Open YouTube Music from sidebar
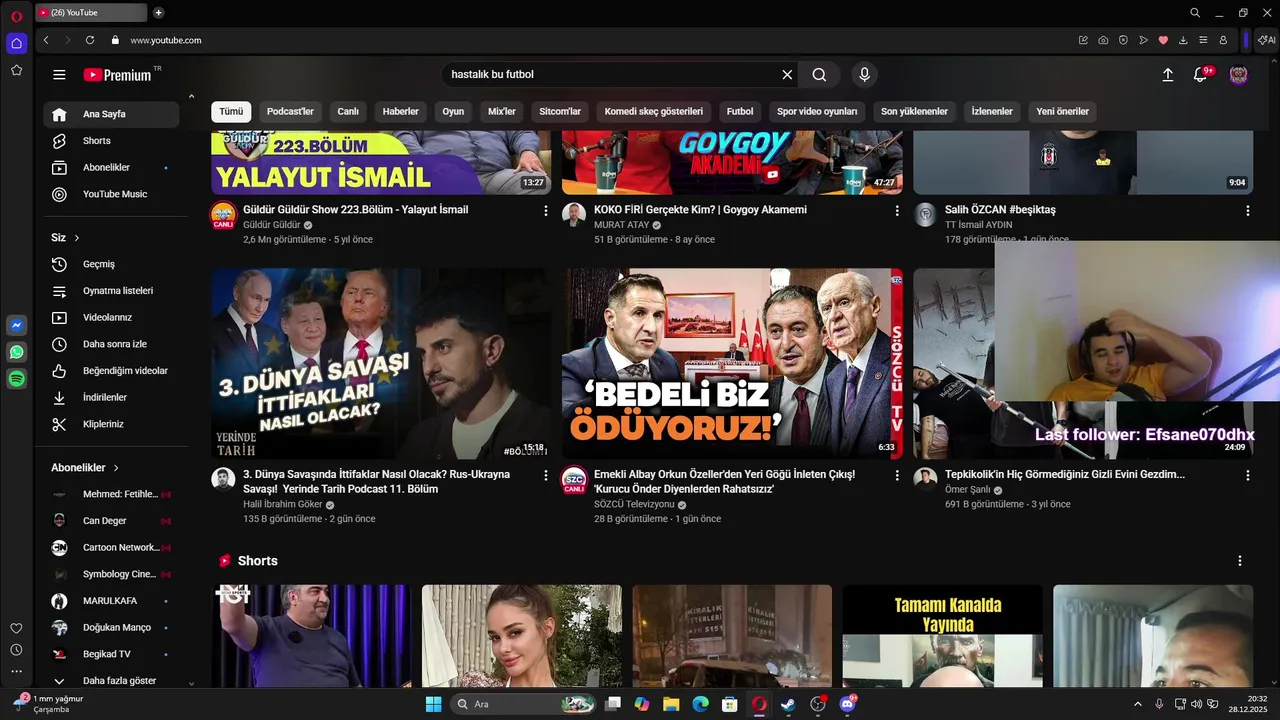The width and height of the screenshot is (1280, 720). click(111, 194)
